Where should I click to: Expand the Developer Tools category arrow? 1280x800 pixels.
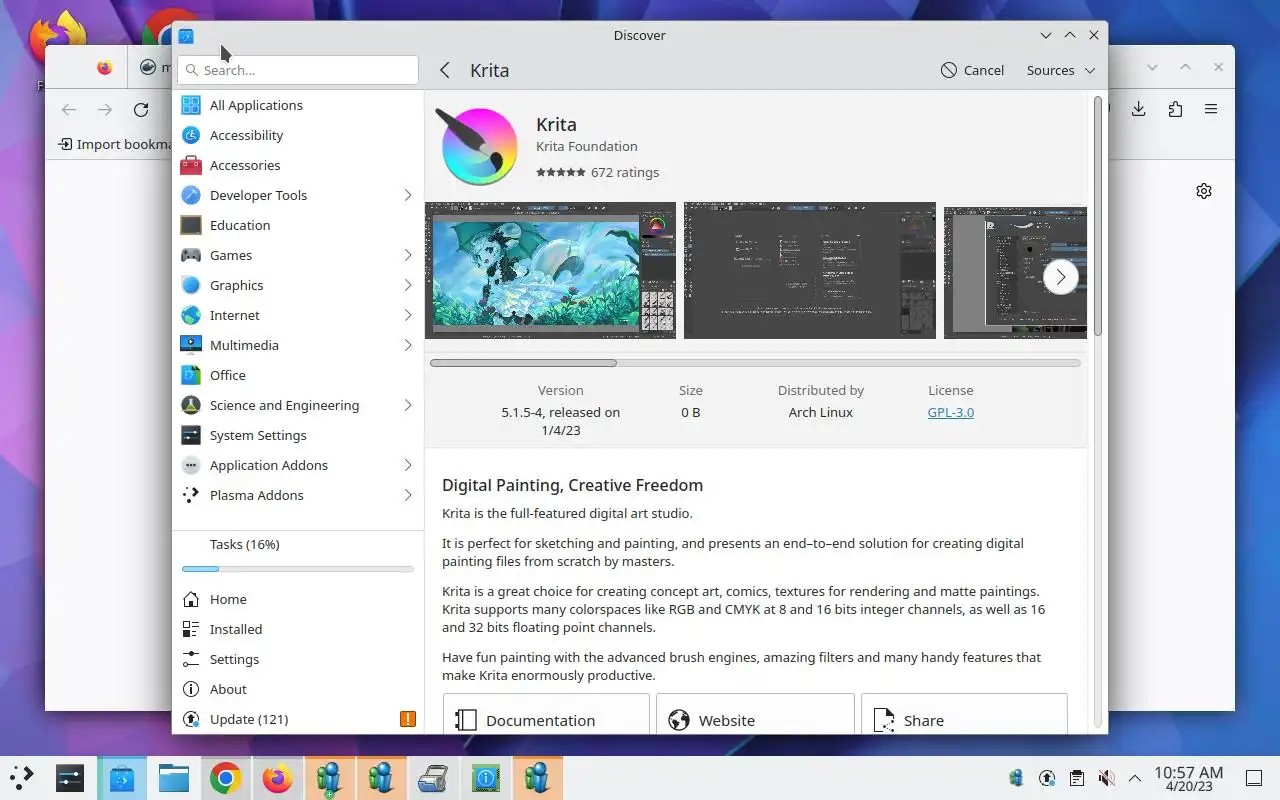(x=408, y=195)
